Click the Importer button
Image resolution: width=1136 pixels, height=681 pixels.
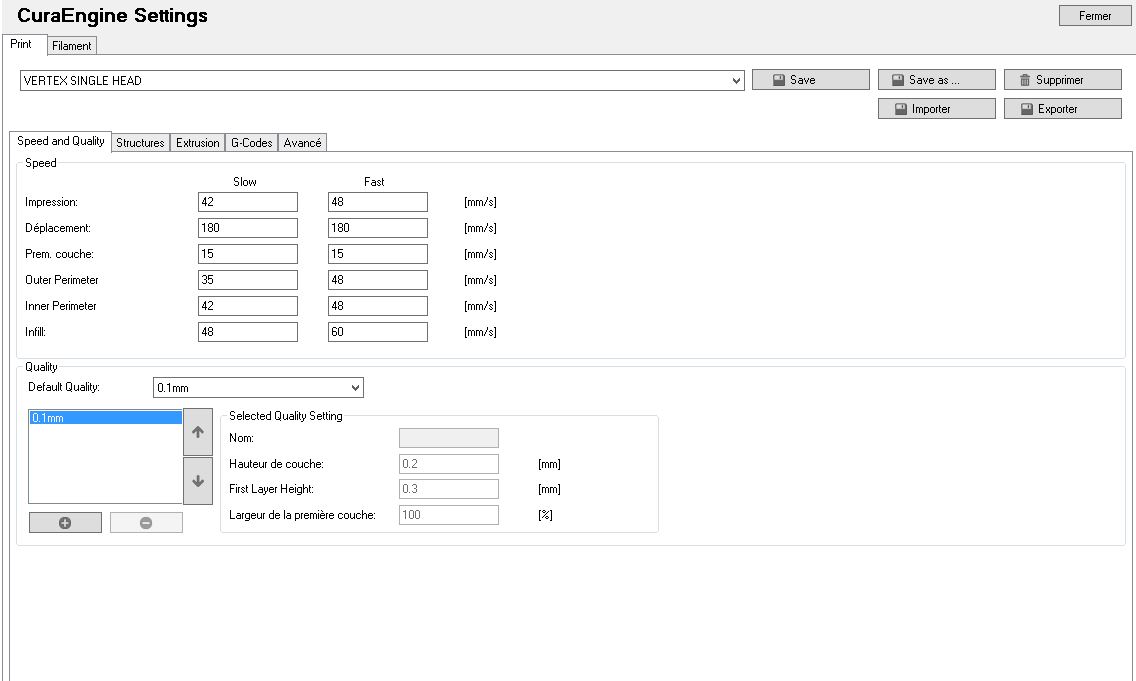(936, 109)
